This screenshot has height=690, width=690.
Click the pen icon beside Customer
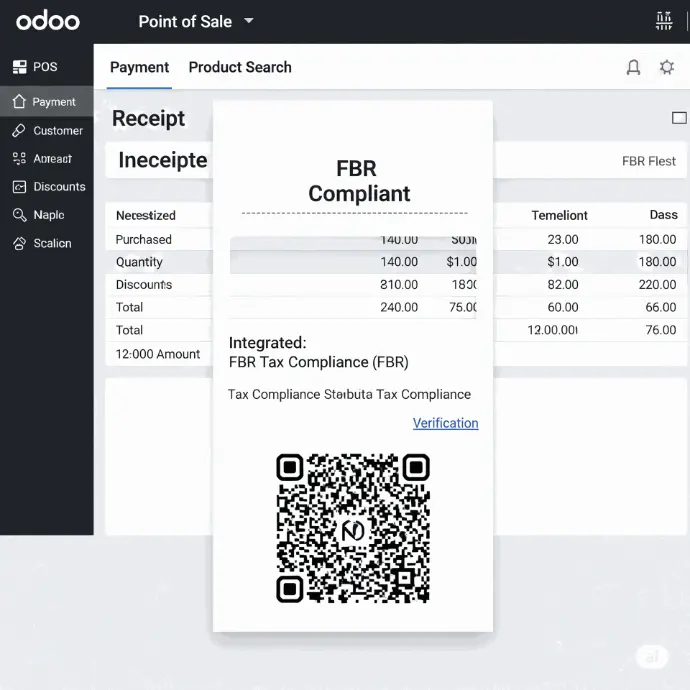pyautogui.click(x=19, y=131)
